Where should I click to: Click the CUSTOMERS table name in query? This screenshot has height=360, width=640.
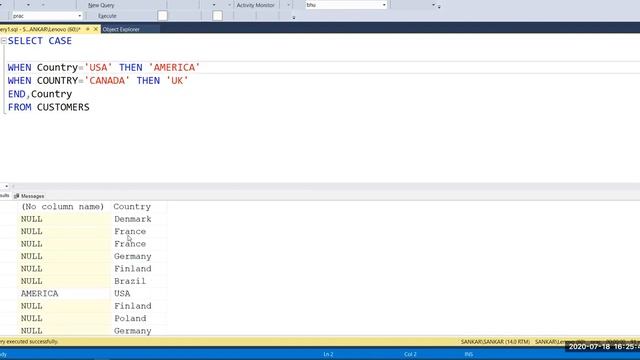[x=63, y=107]
